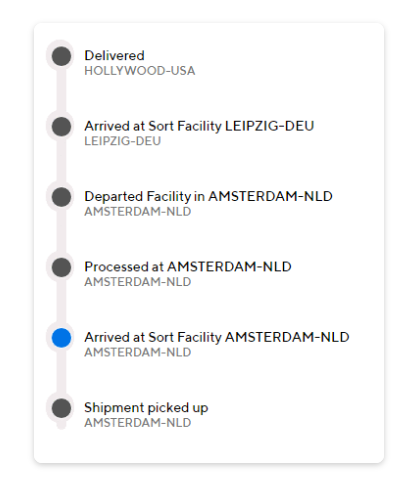420x499 pixels.
Task: Click the location under Arrived Amsterdam sort facility
Action: point(138,352)
